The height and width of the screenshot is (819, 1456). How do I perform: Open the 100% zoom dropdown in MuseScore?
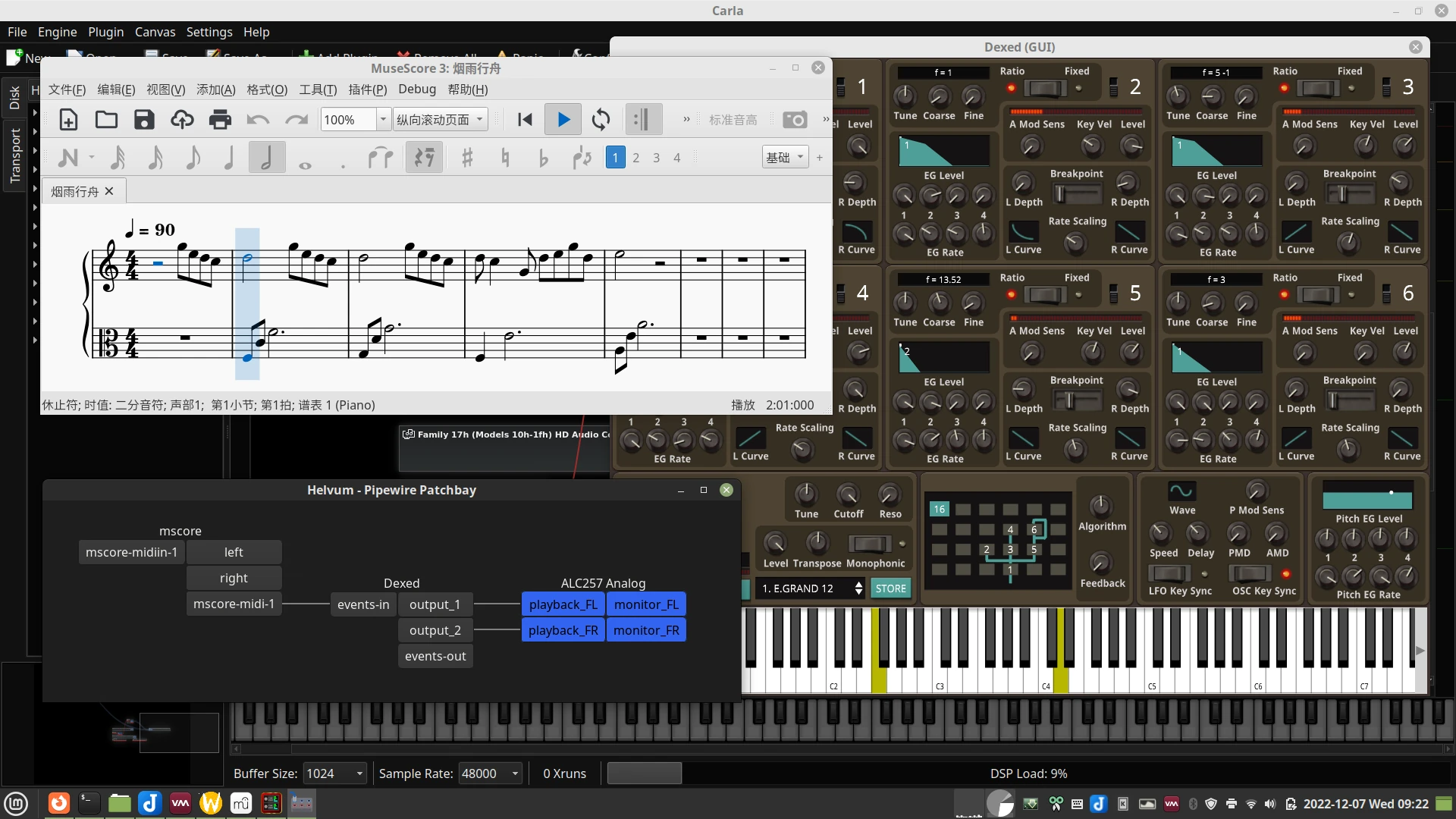point(384,120)
